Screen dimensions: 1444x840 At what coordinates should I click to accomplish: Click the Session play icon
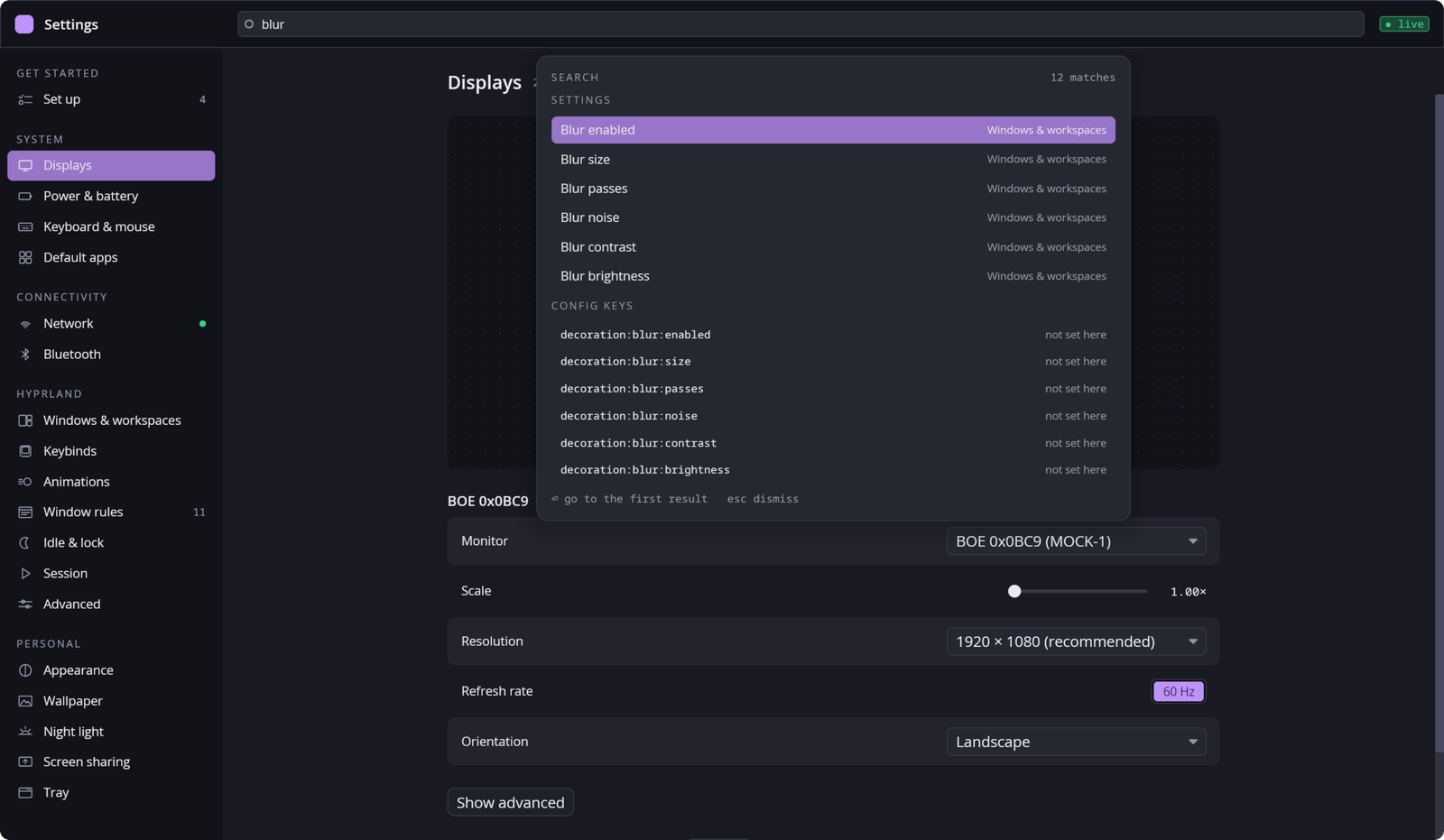click(25, 574)
